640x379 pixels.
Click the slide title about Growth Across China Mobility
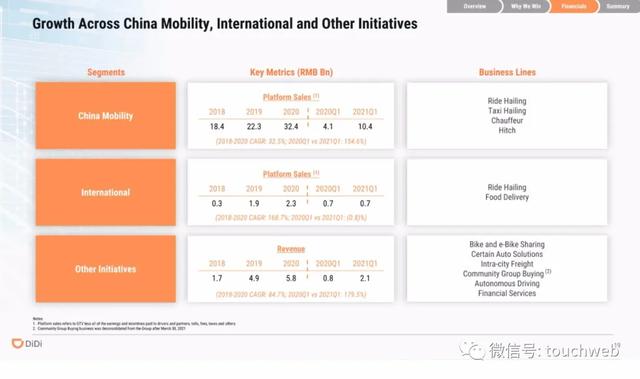click(x=225, y=24)
